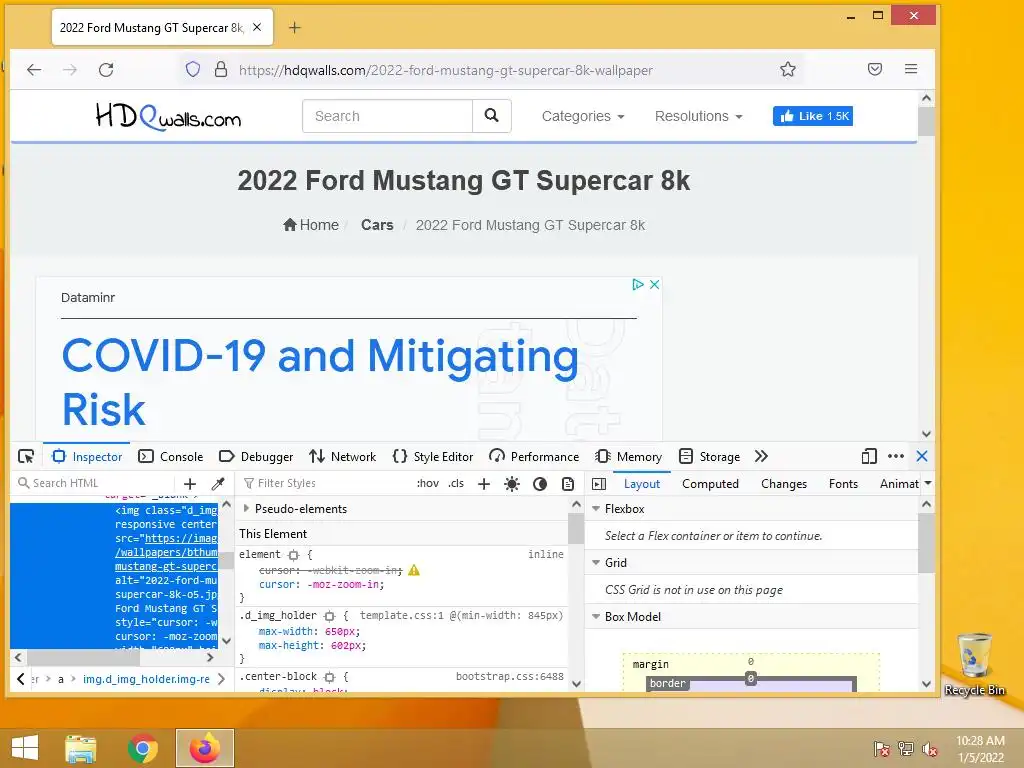This screenshot has width=1024, height=768.
Task: Open the Performance tab
Action: 534,456
